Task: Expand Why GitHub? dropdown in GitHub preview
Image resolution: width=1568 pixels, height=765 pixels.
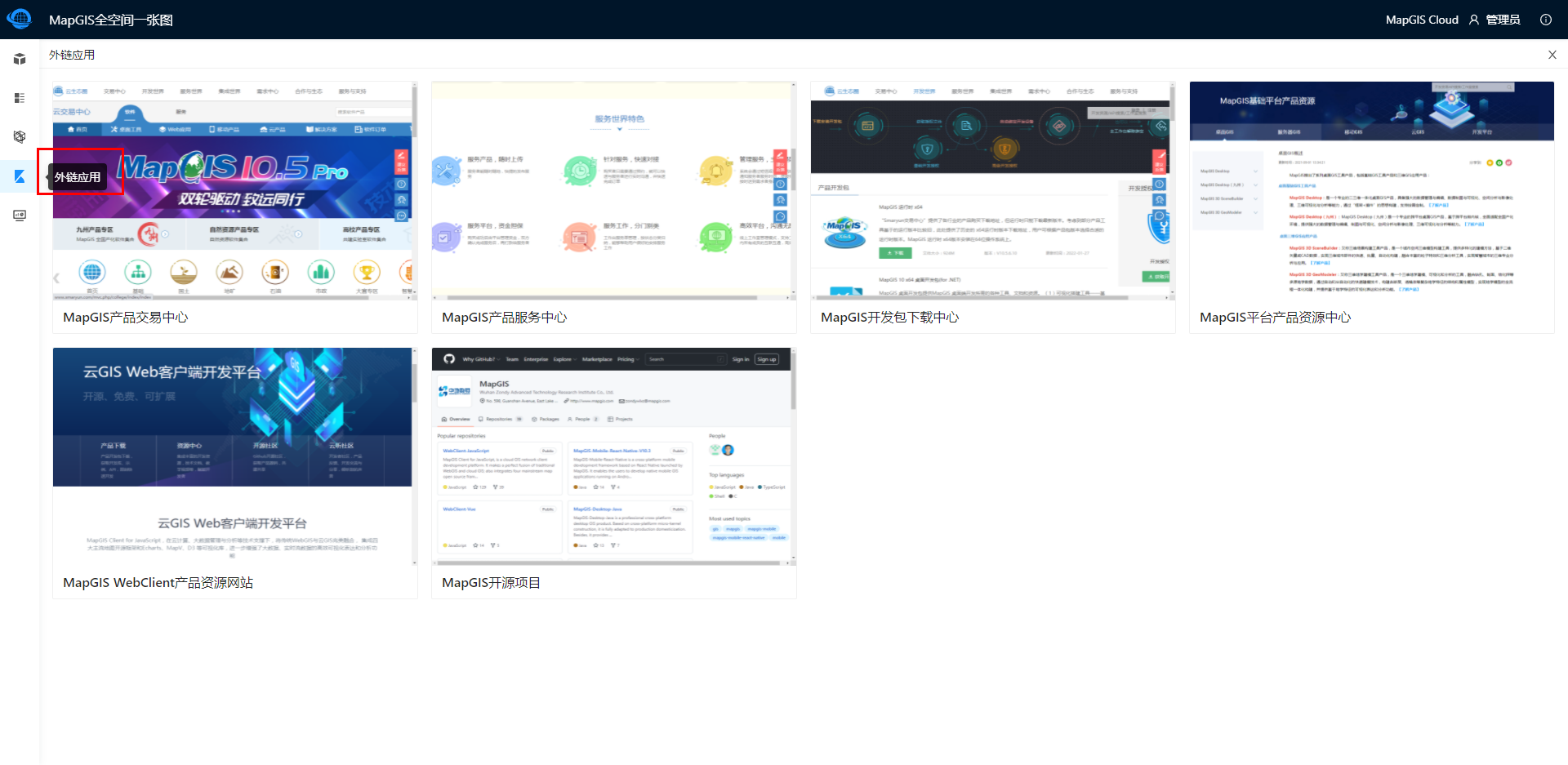Action: tap(480, 359)
